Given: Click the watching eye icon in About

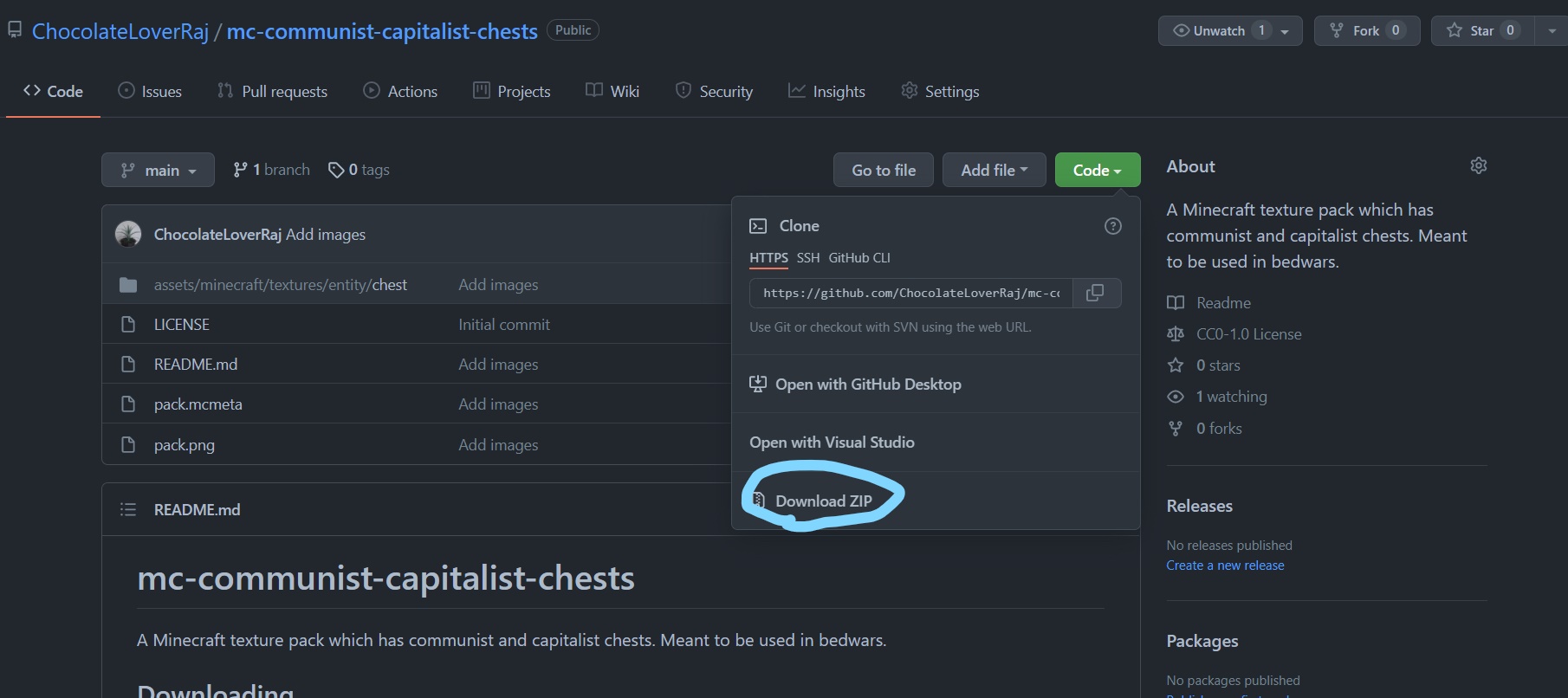Looking at the screenshot, I should pyautogui.click(x=1176, y=396).
